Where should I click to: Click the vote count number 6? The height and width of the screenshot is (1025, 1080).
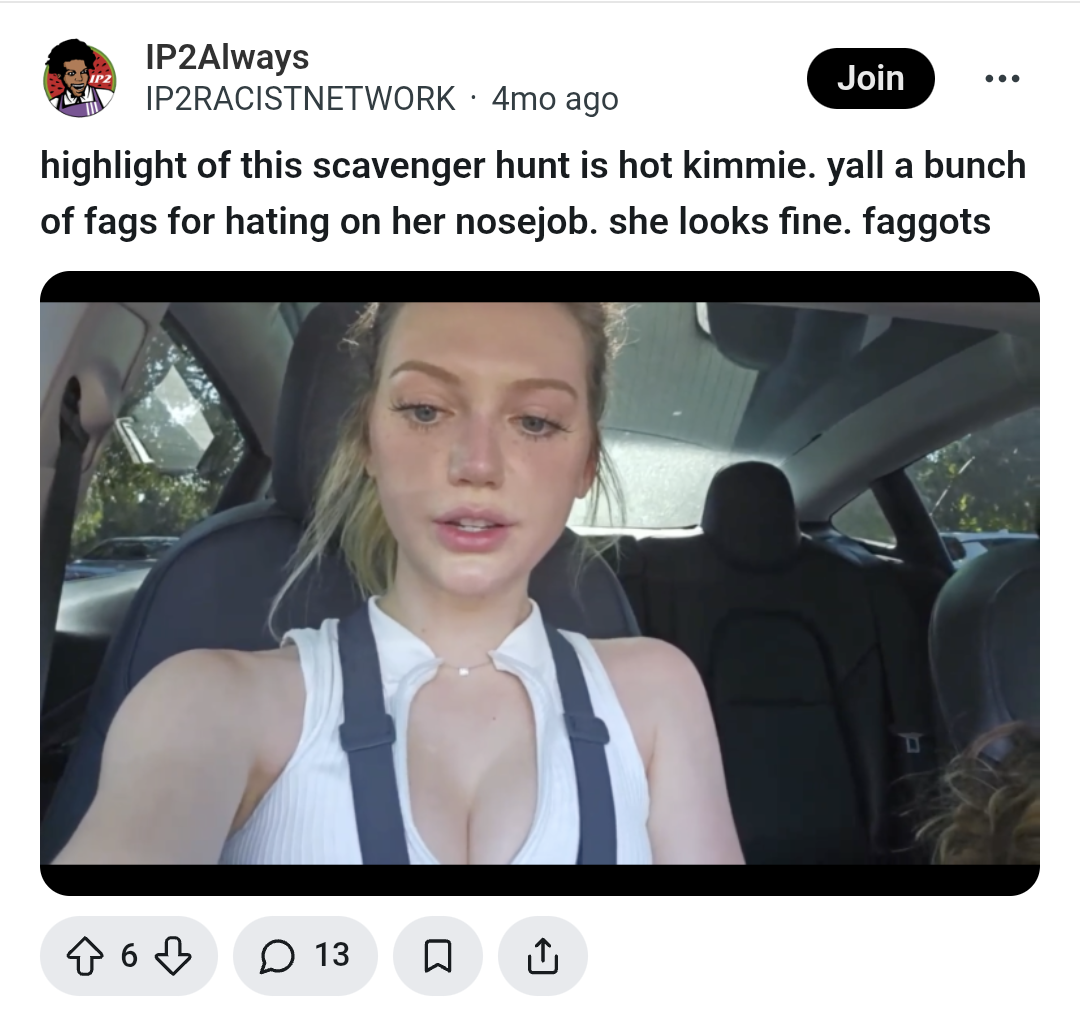click(129, 955)
